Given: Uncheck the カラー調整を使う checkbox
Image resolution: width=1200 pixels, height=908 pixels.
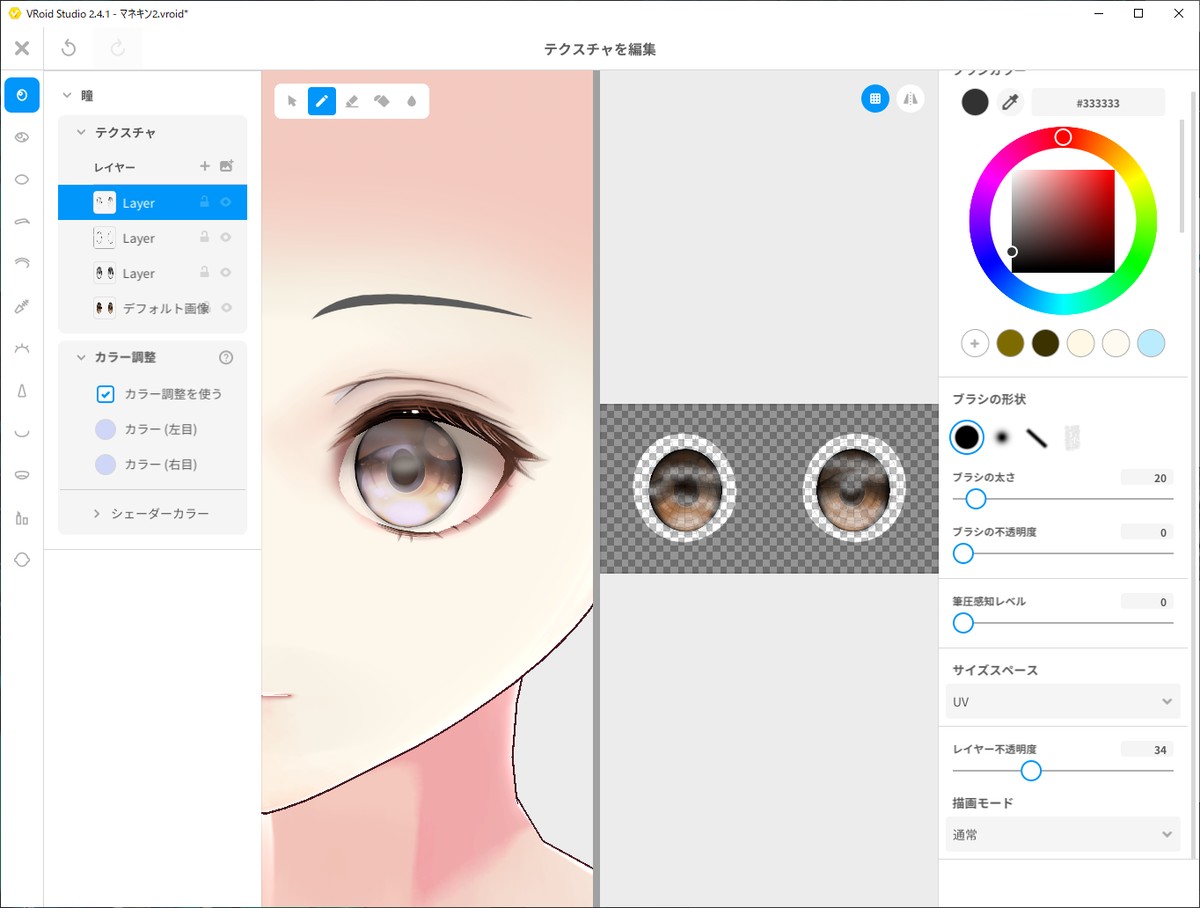Looking at the screenshot, I should click(105, 394).
